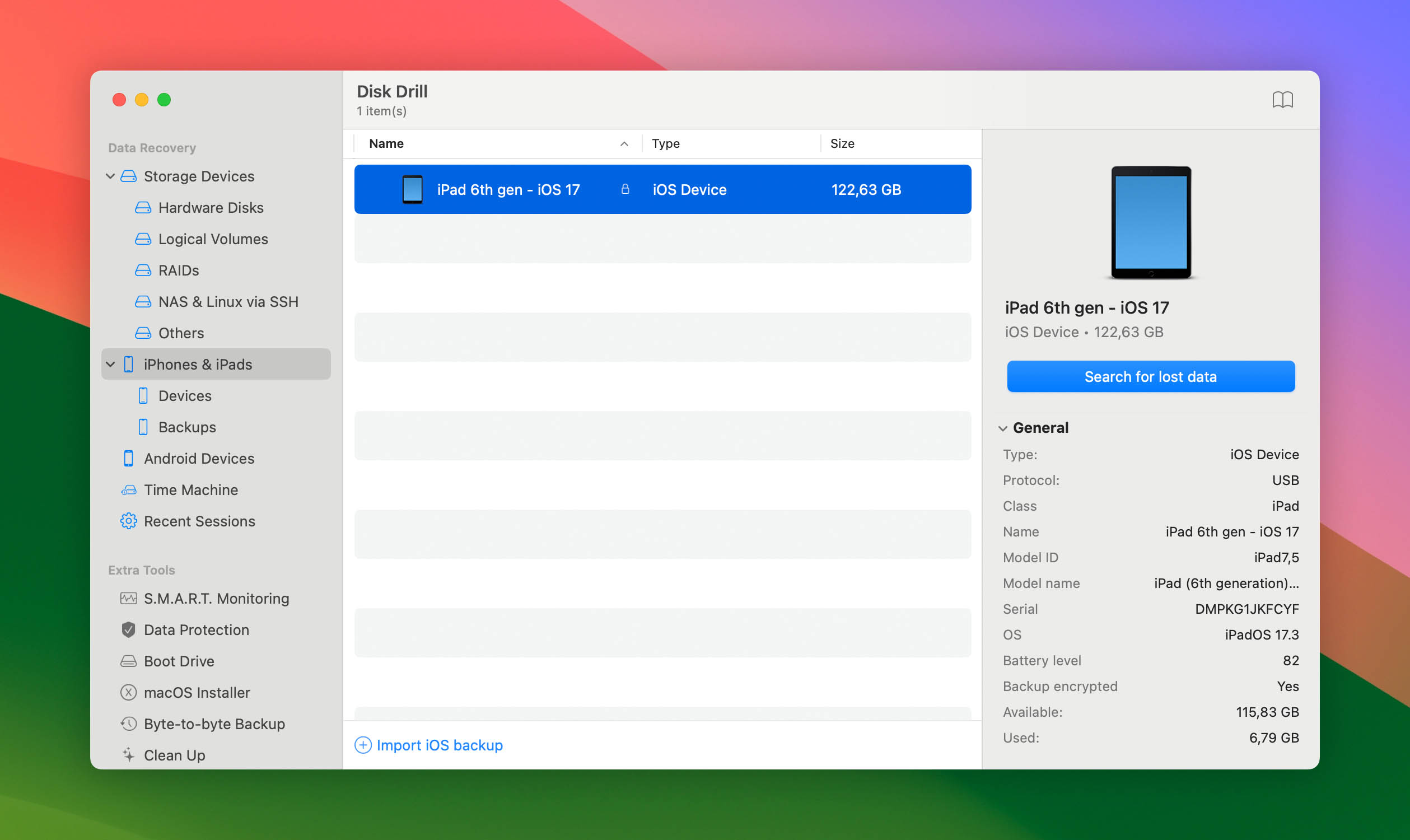The width and height of the screenshot is (1410, 840).
Task: Open Recent Sessions in the sidebar
Action: click(x=199, y=521)
